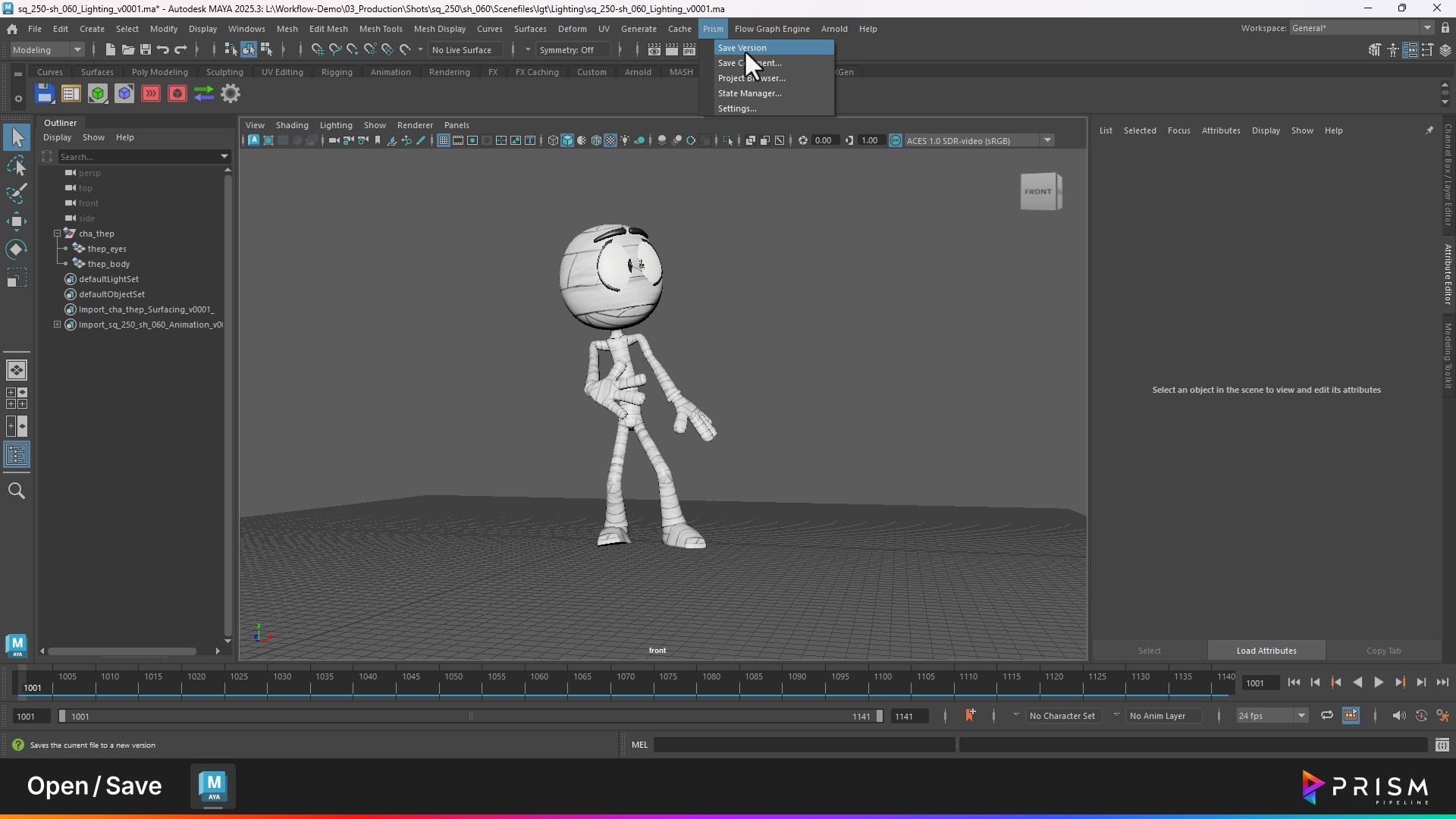Viewport: 1456px width, 819px height.
Task: Click the red arrows Prism shelf icon
Action: (151, 94)
